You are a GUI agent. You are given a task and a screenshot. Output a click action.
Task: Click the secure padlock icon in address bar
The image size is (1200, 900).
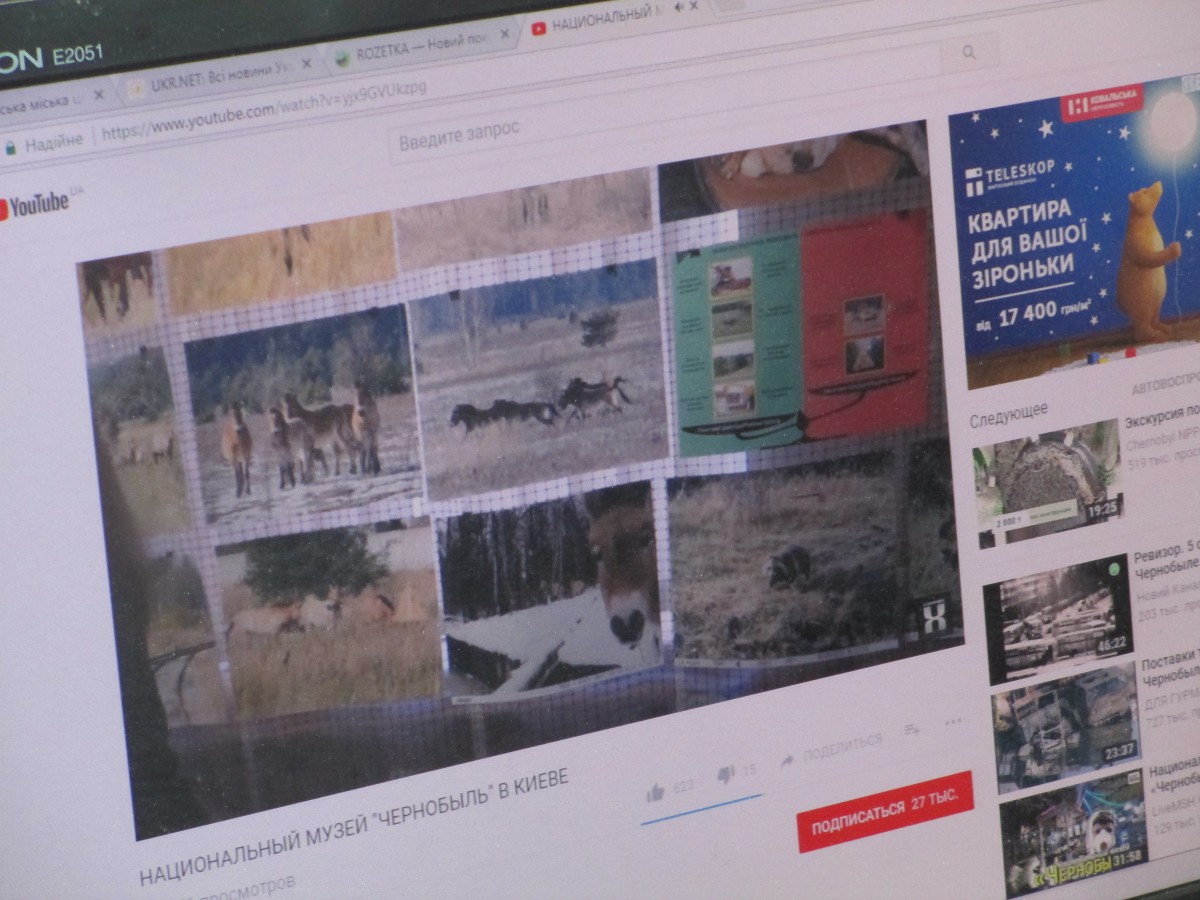(10, 147)
